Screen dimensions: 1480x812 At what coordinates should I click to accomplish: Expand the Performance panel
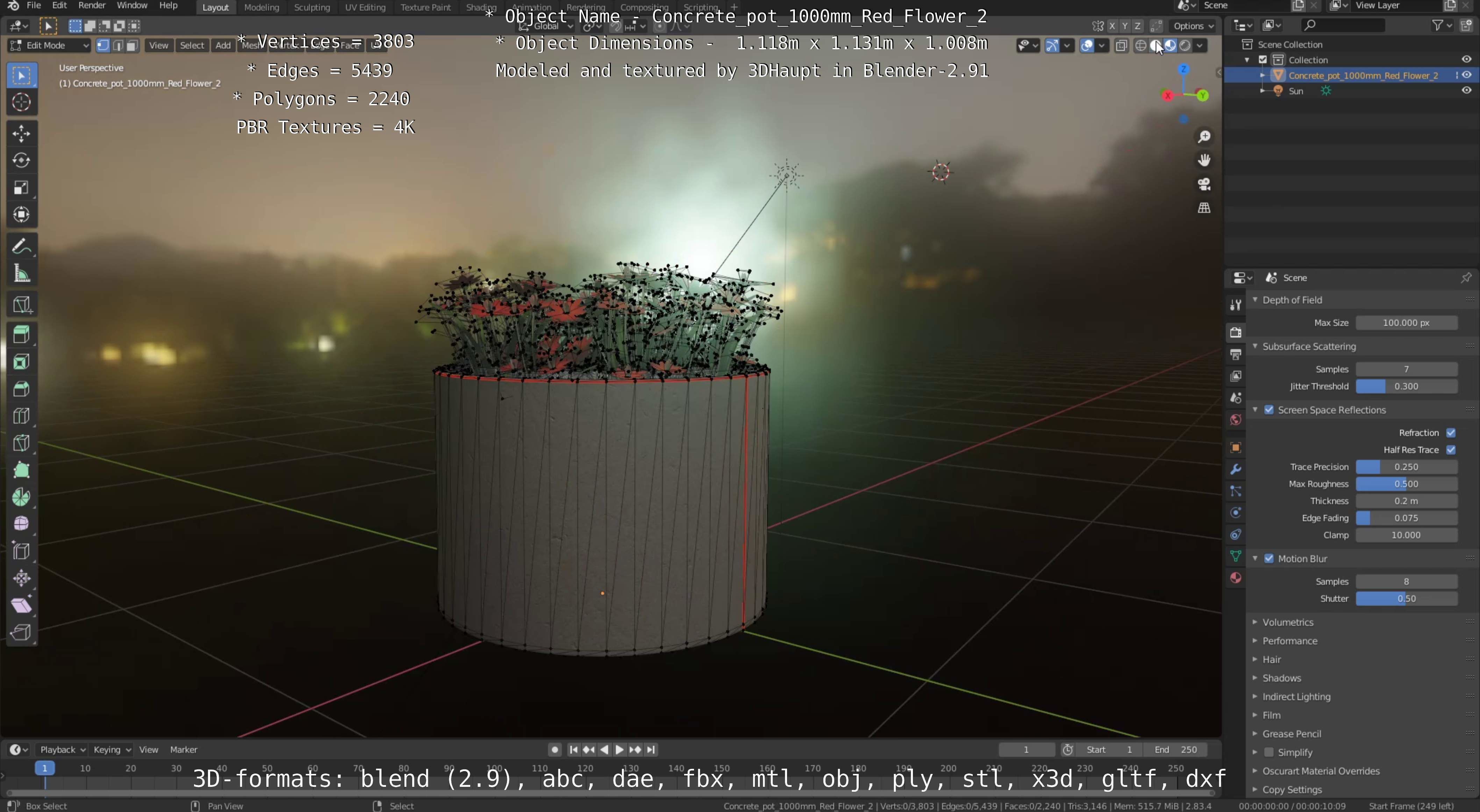coord(1289,641)
